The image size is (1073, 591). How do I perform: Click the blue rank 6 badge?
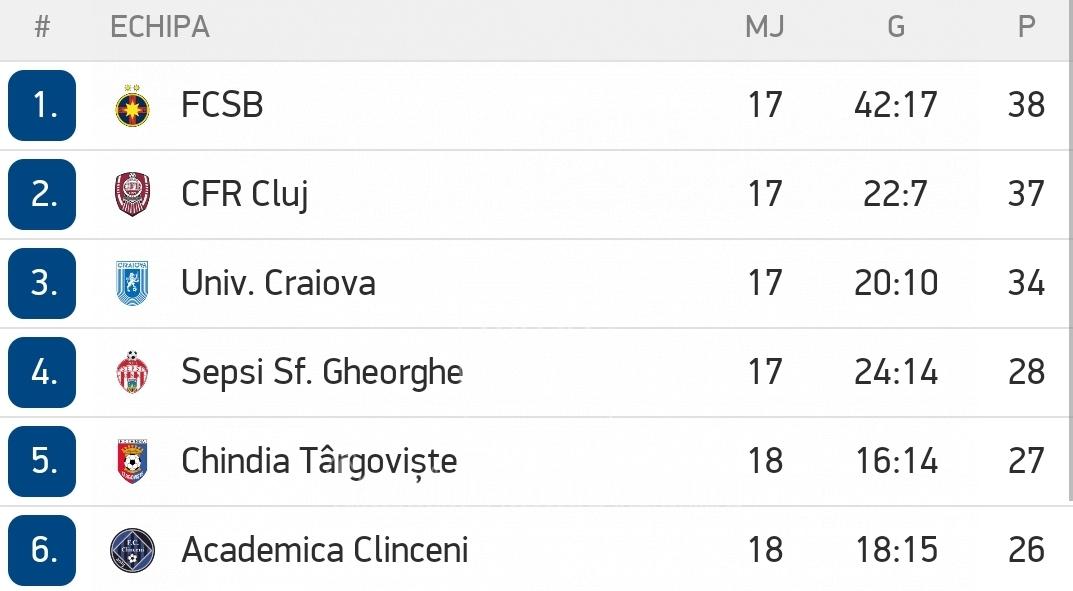click(x=42, y=550)
